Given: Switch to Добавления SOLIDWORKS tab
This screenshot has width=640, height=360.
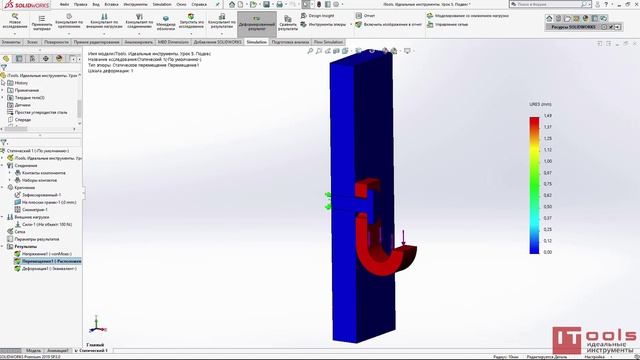Looking at the screenshot, I should click(218, 42).
